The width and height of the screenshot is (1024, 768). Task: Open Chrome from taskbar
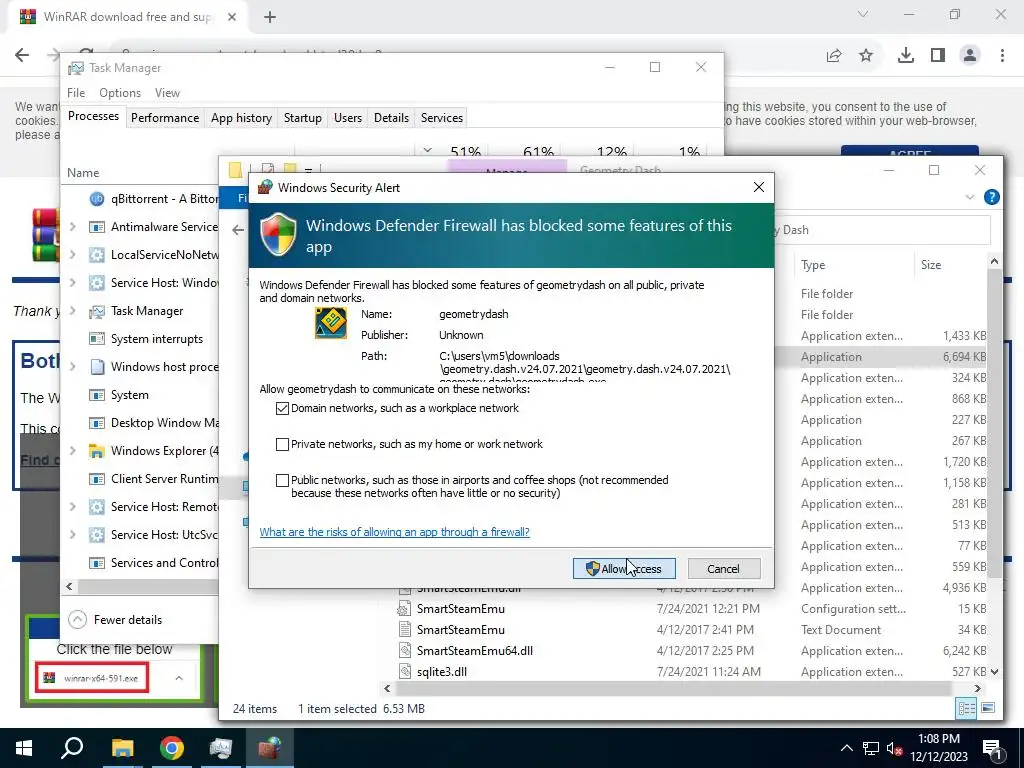172,748
